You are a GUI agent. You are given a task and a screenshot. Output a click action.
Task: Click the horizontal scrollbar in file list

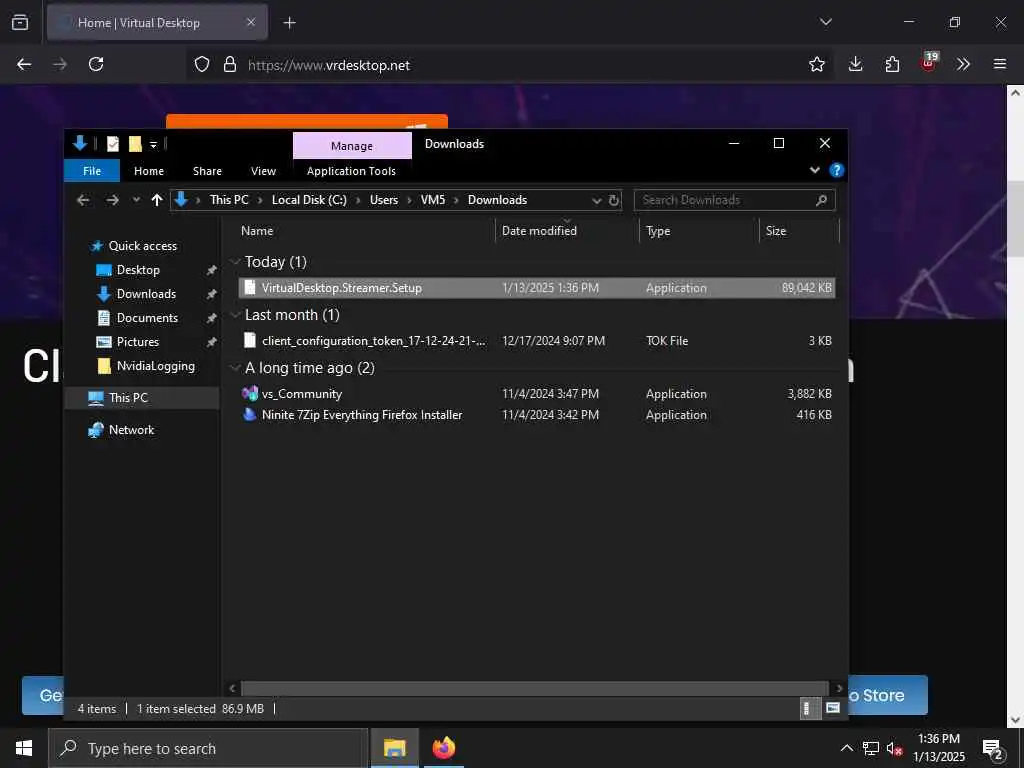536,688
